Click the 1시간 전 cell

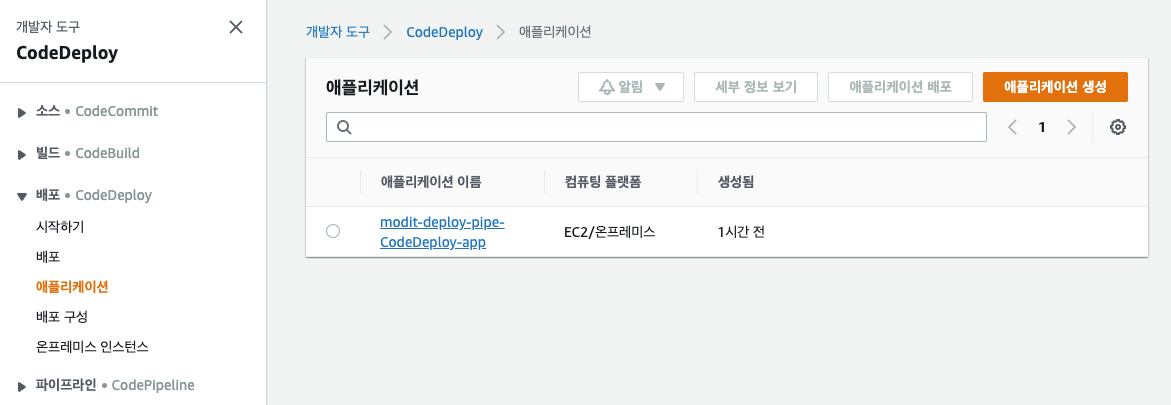(x=741, y=232)
